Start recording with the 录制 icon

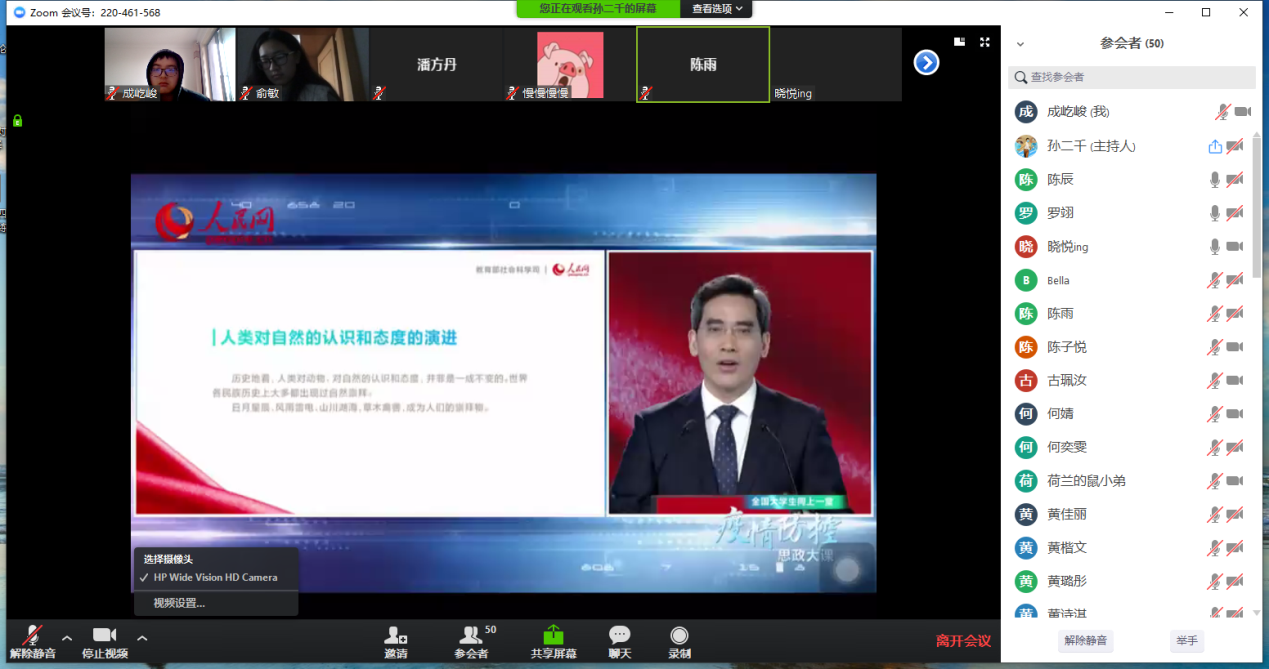(x=679, y=636)
